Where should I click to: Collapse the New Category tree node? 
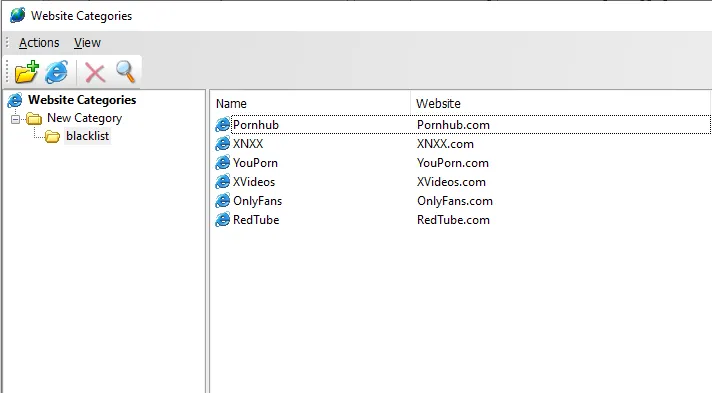click(x=15, y=119)
